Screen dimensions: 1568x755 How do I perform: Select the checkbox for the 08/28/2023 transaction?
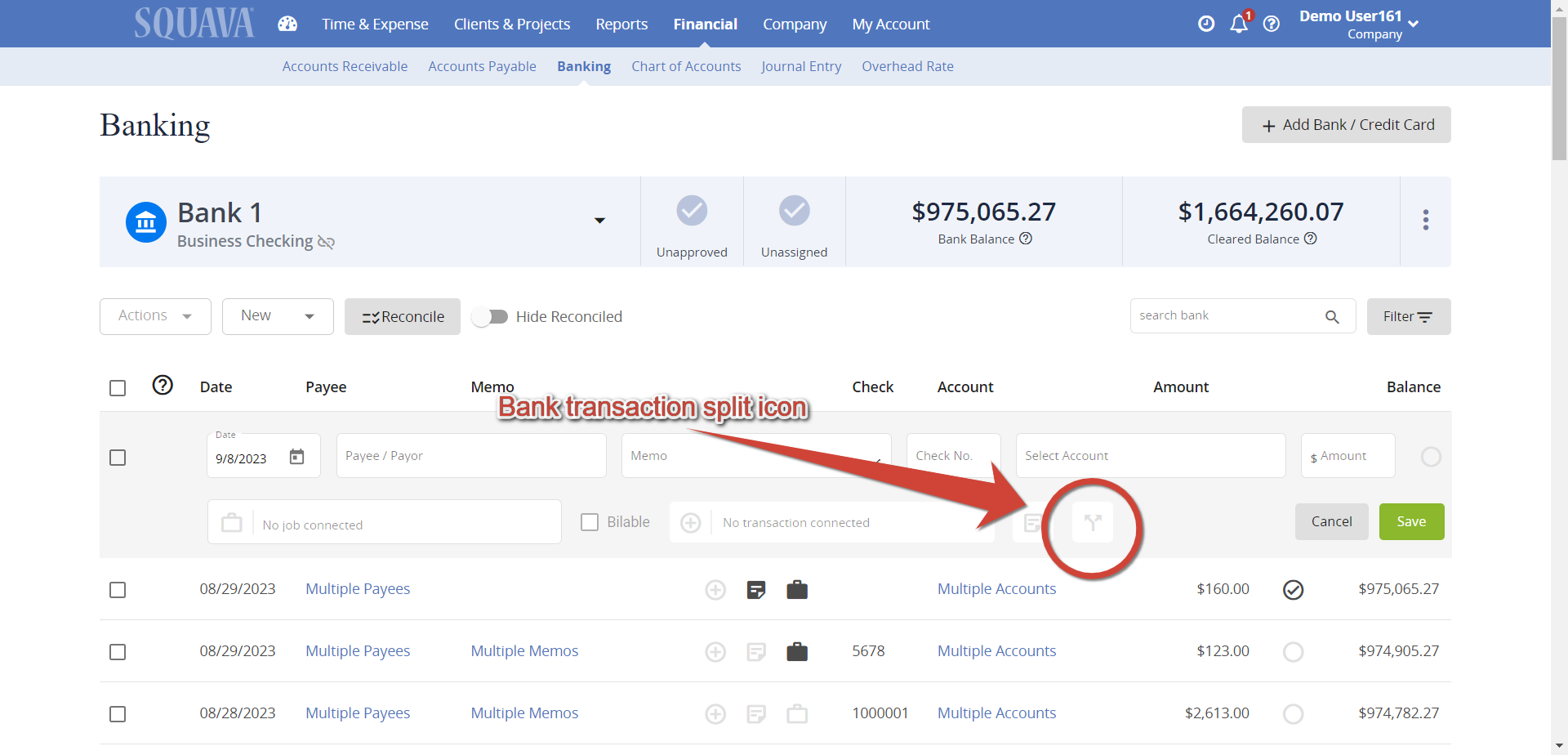click(118, 713)
